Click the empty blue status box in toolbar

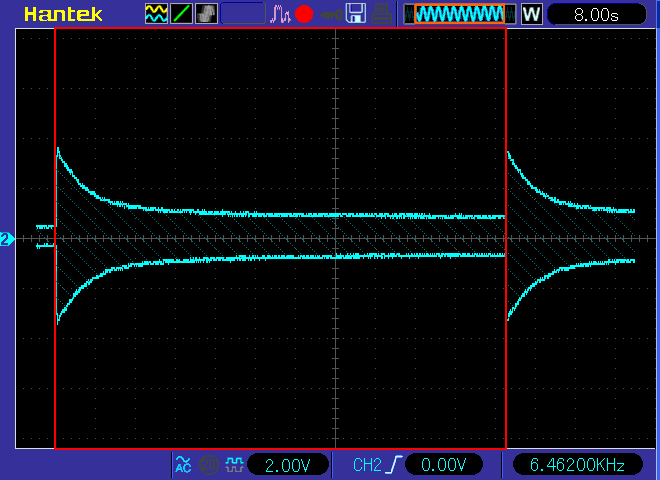(243, 14)
